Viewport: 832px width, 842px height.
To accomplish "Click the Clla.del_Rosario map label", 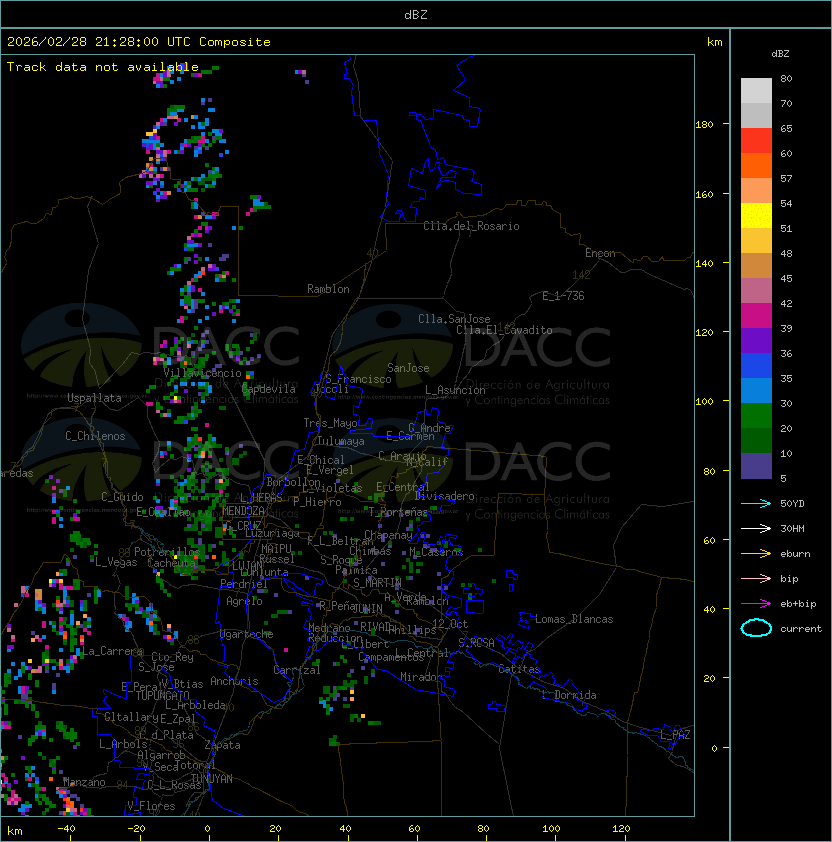I will (471, 226).
